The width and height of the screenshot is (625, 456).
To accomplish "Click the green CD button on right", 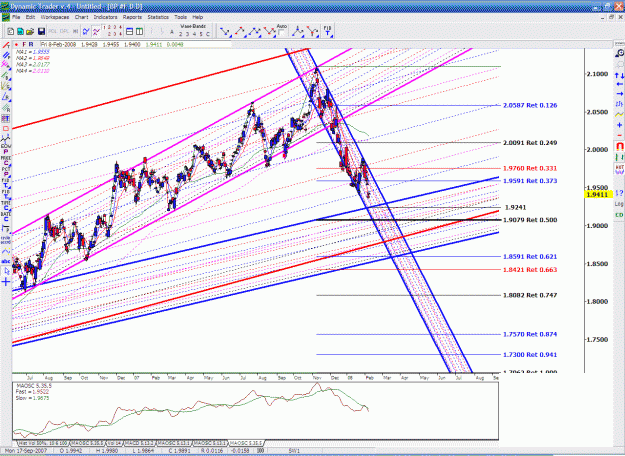I will tap(619, 215).
